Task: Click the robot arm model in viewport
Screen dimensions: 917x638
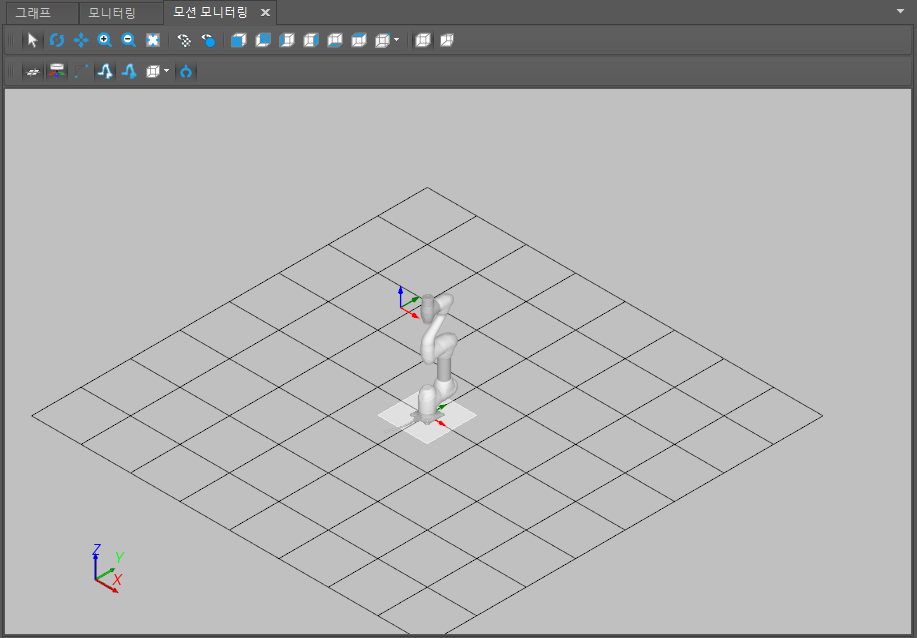Action: pos(437,350)
